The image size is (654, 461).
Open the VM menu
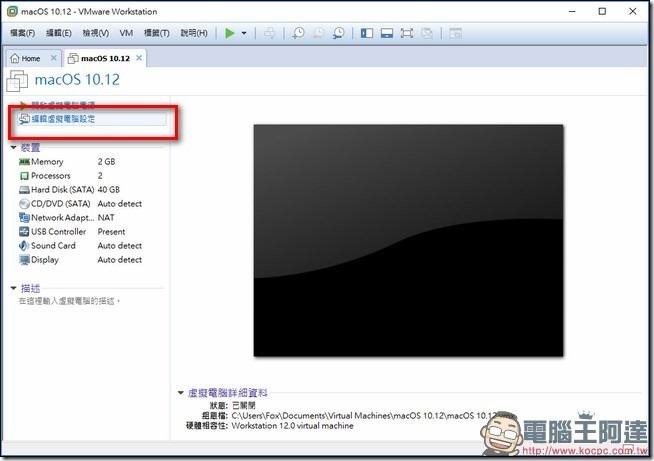[x=126, y=33]
